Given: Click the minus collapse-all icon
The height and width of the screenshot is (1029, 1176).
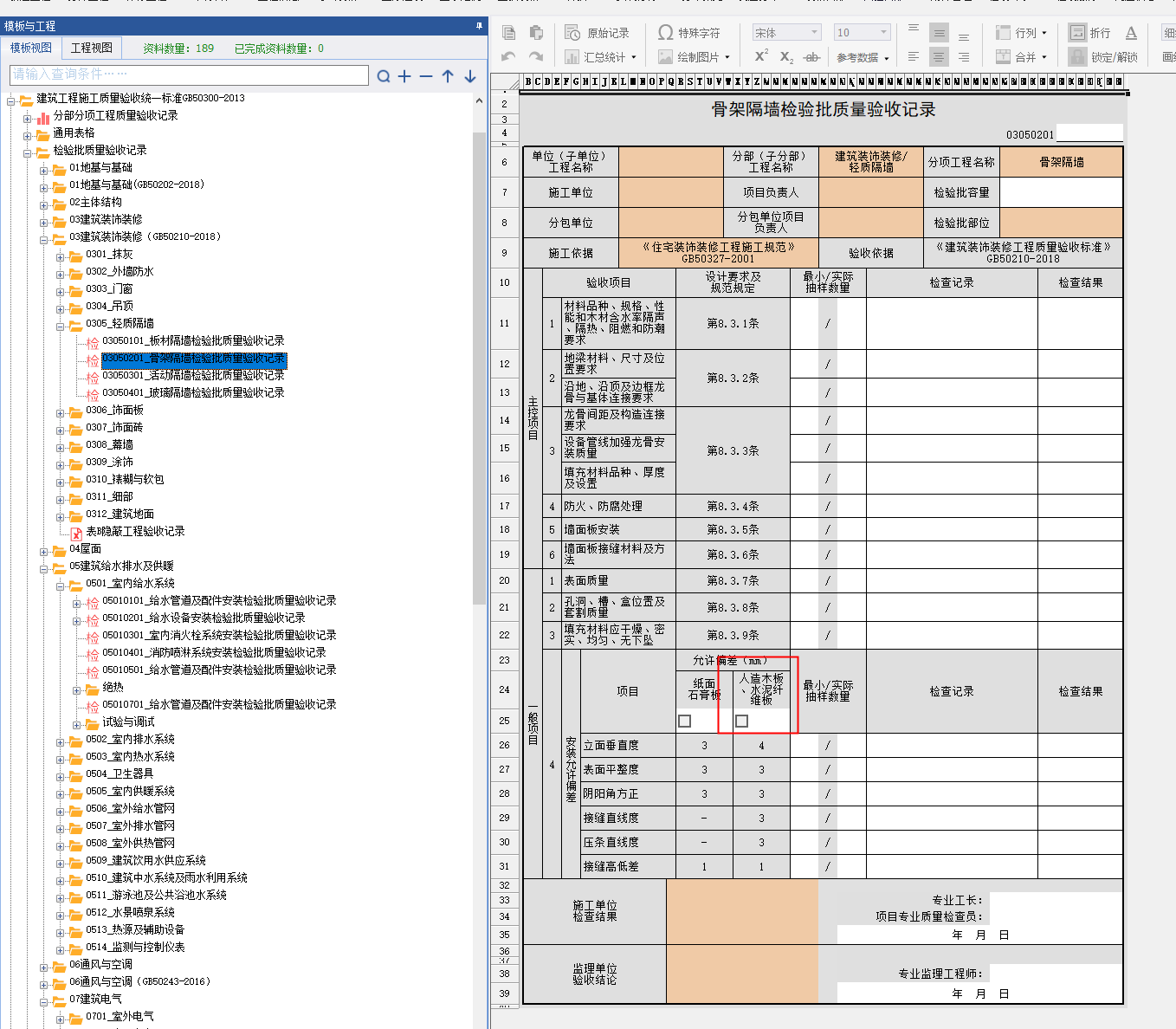Looking at the screenshot, I should pos(426,76).
